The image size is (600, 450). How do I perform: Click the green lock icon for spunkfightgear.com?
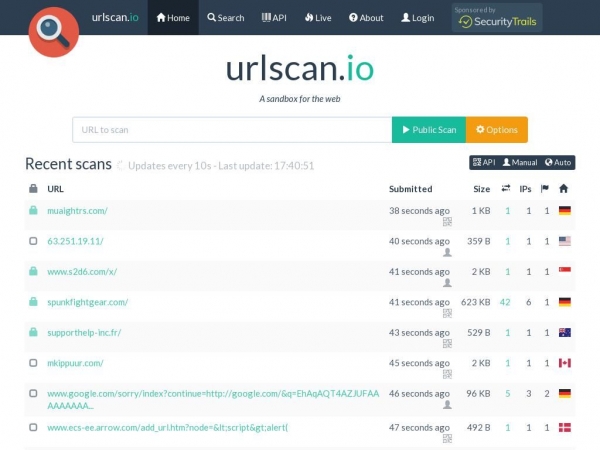(33, 302)
